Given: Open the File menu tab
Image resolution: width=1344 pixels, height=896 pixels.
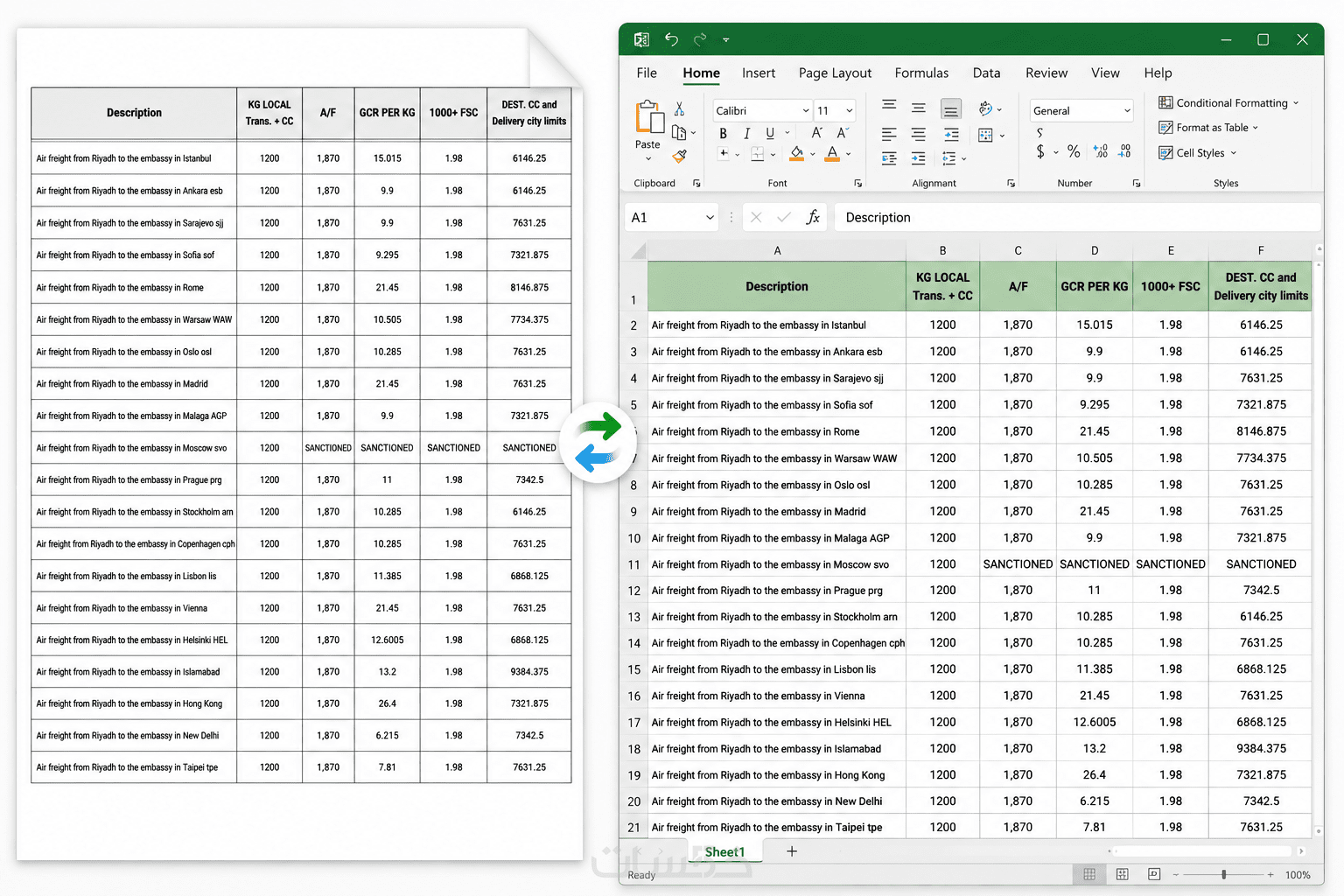Looking at the screenshot, I should (647, 73).
